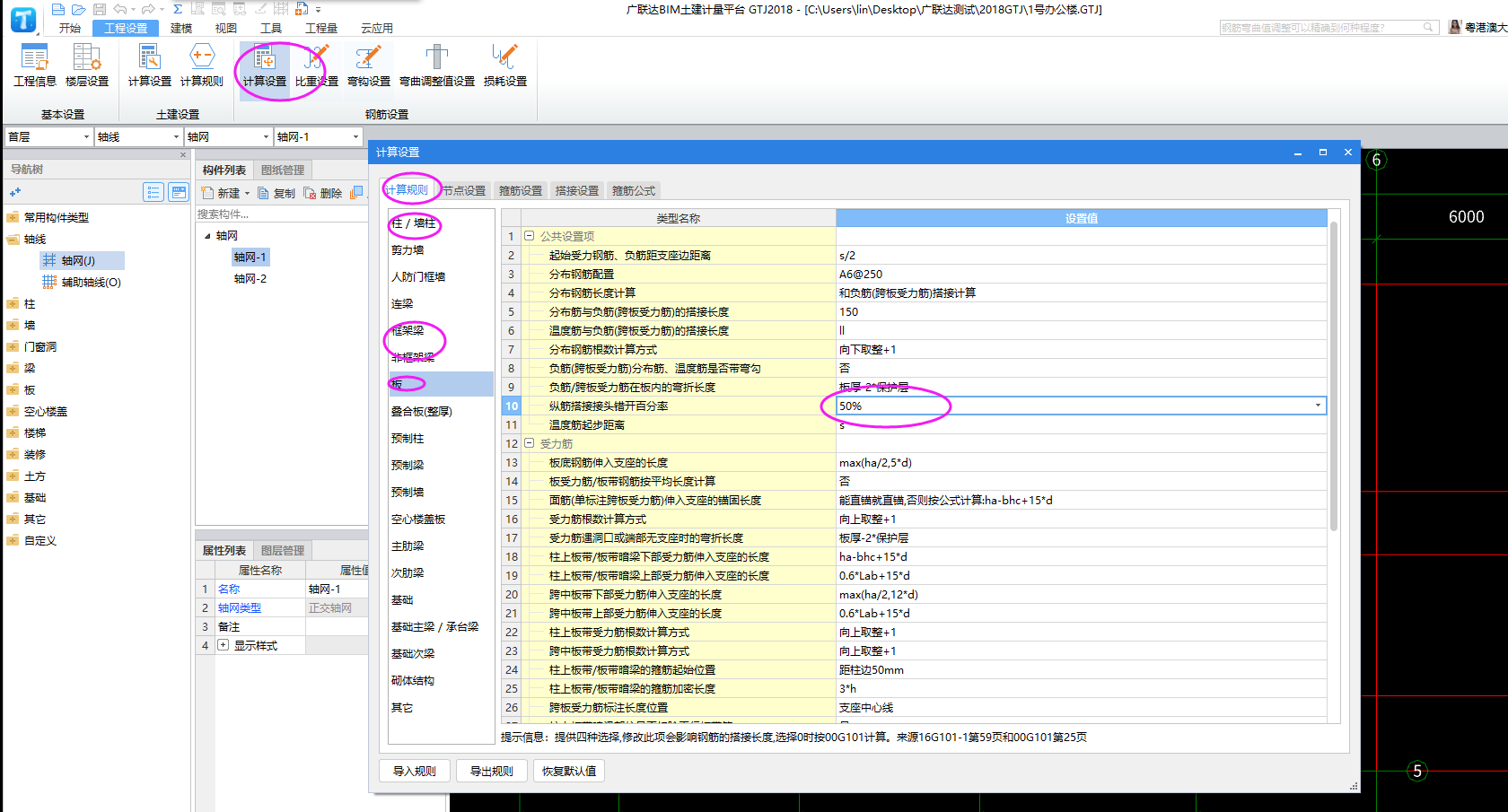Image resolution: width=1508 pixels, height=812 pixels.
Task: Click the undo arrow icon
Action: click(x=120, y=9)
